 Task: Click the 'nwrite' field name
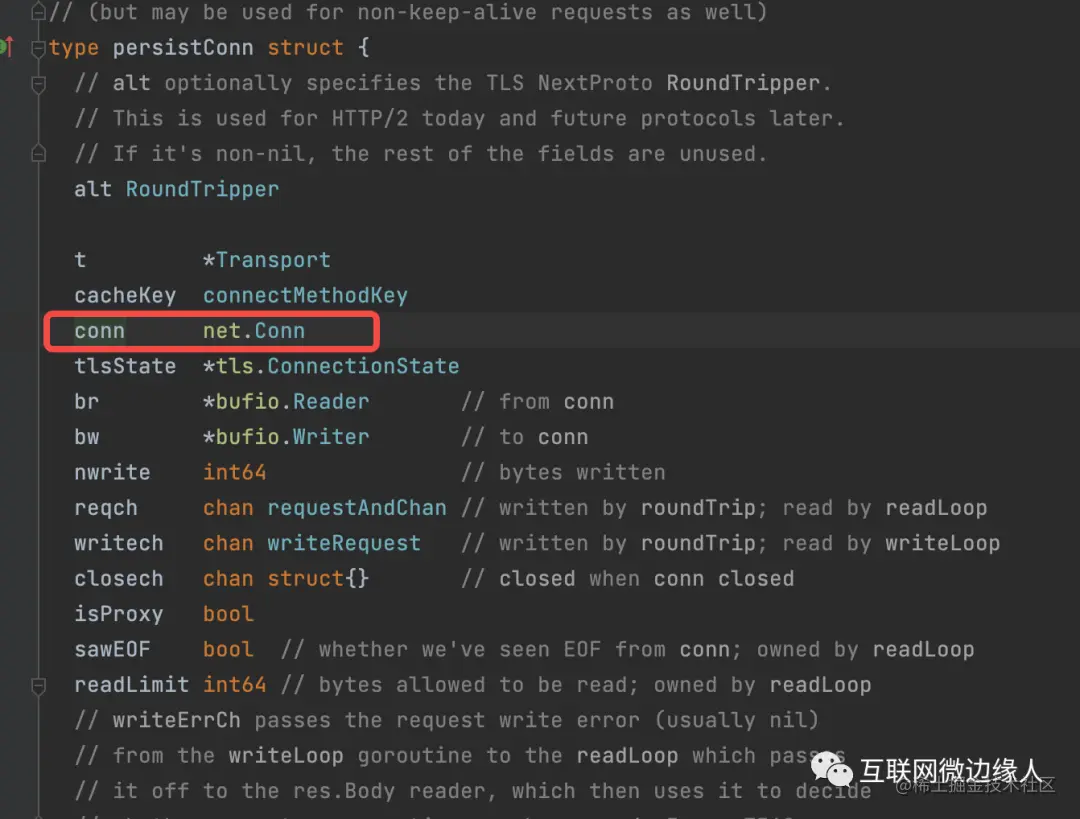[112, 473]
